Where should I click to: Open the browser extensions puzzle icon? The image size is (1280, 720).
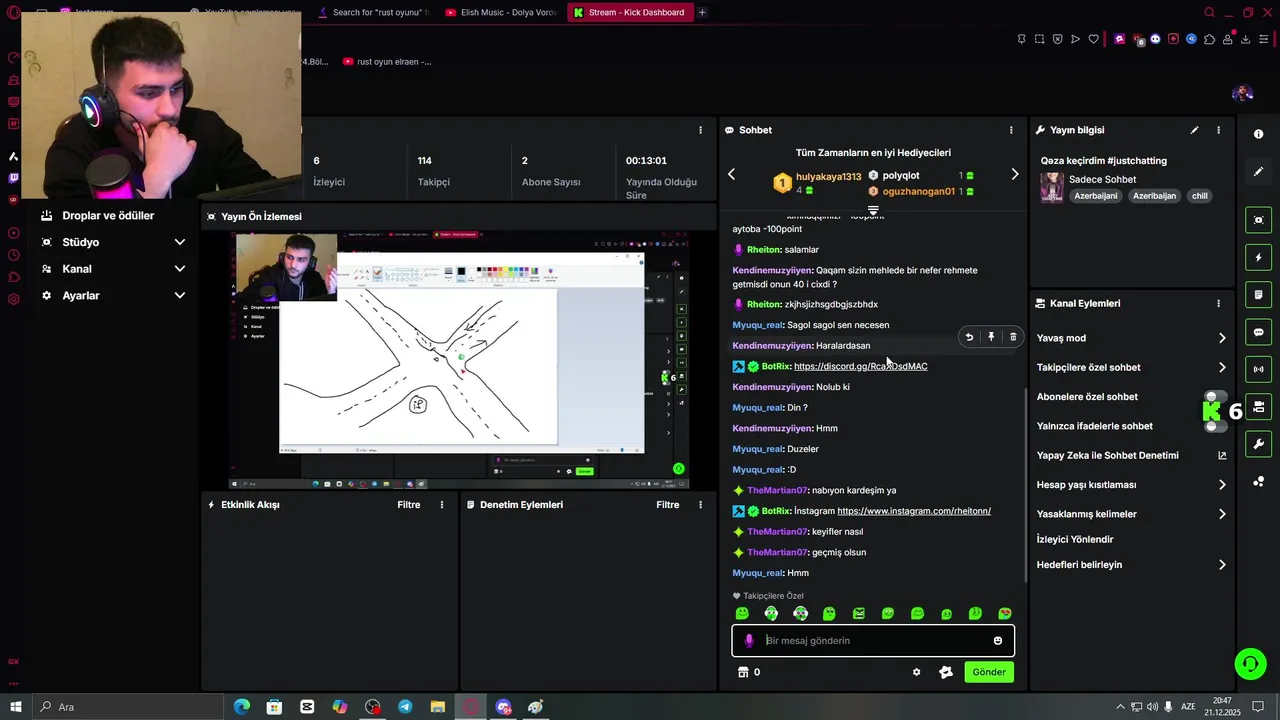[x=1209, y=39]
